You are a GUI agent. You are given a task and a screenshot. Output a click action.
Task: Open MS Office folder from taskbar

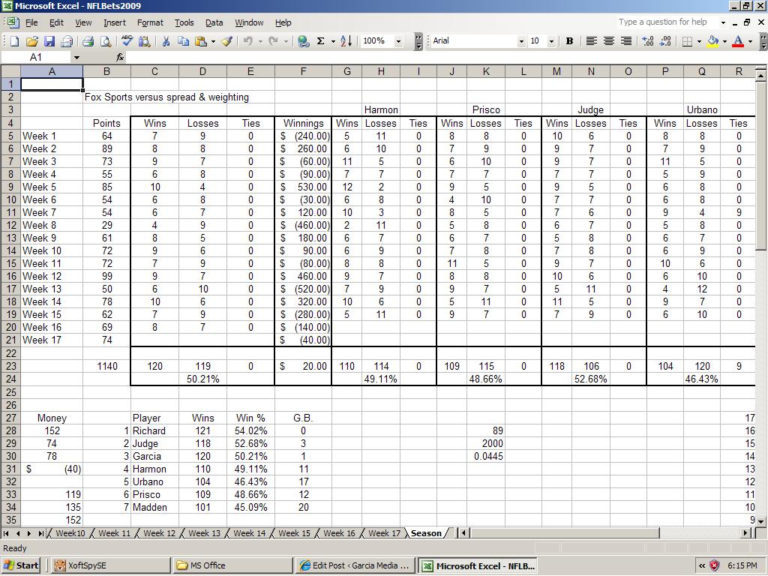tap(232, 566)
